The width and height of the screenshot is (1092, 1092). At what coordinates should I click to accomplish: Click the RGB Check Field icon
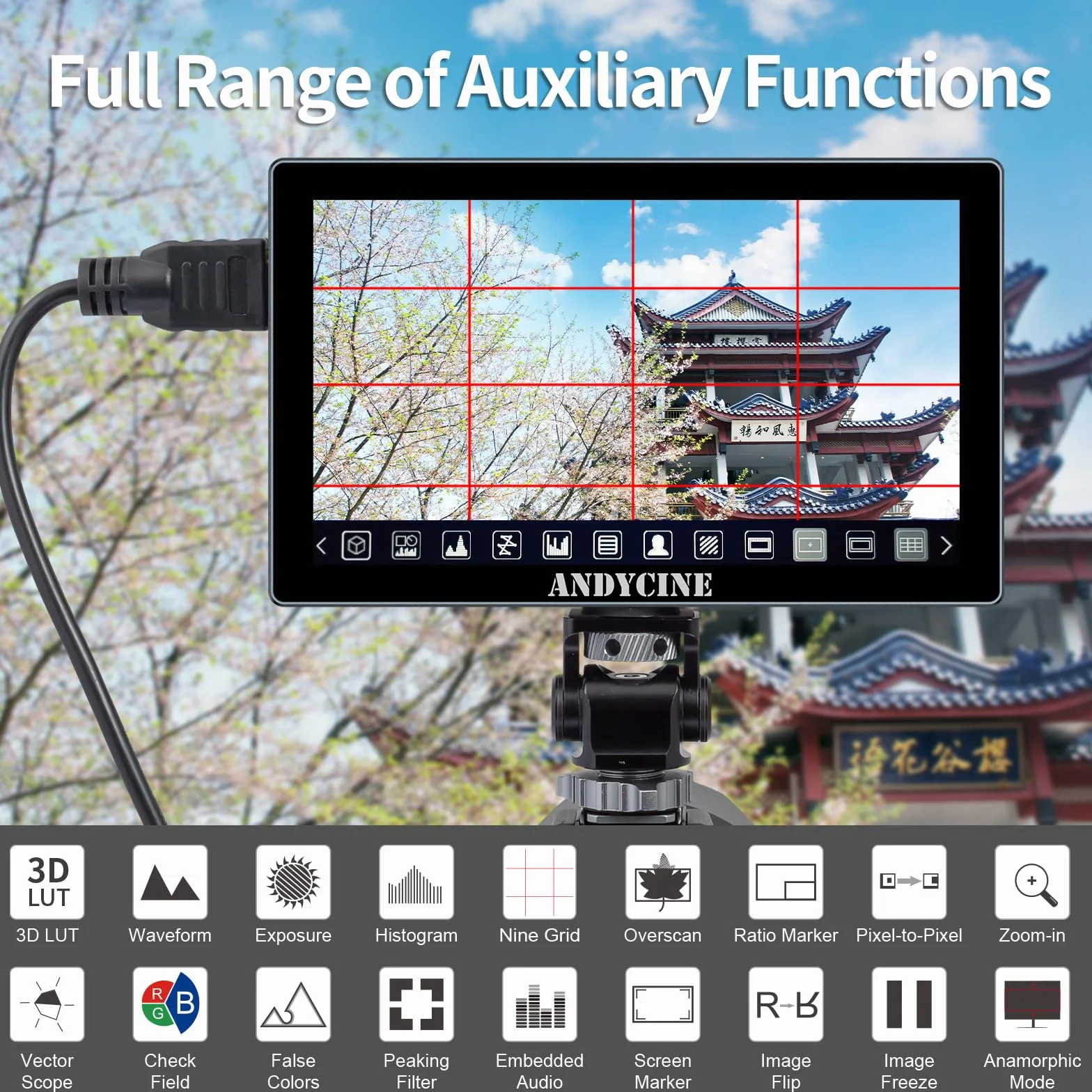point(170,1004)
